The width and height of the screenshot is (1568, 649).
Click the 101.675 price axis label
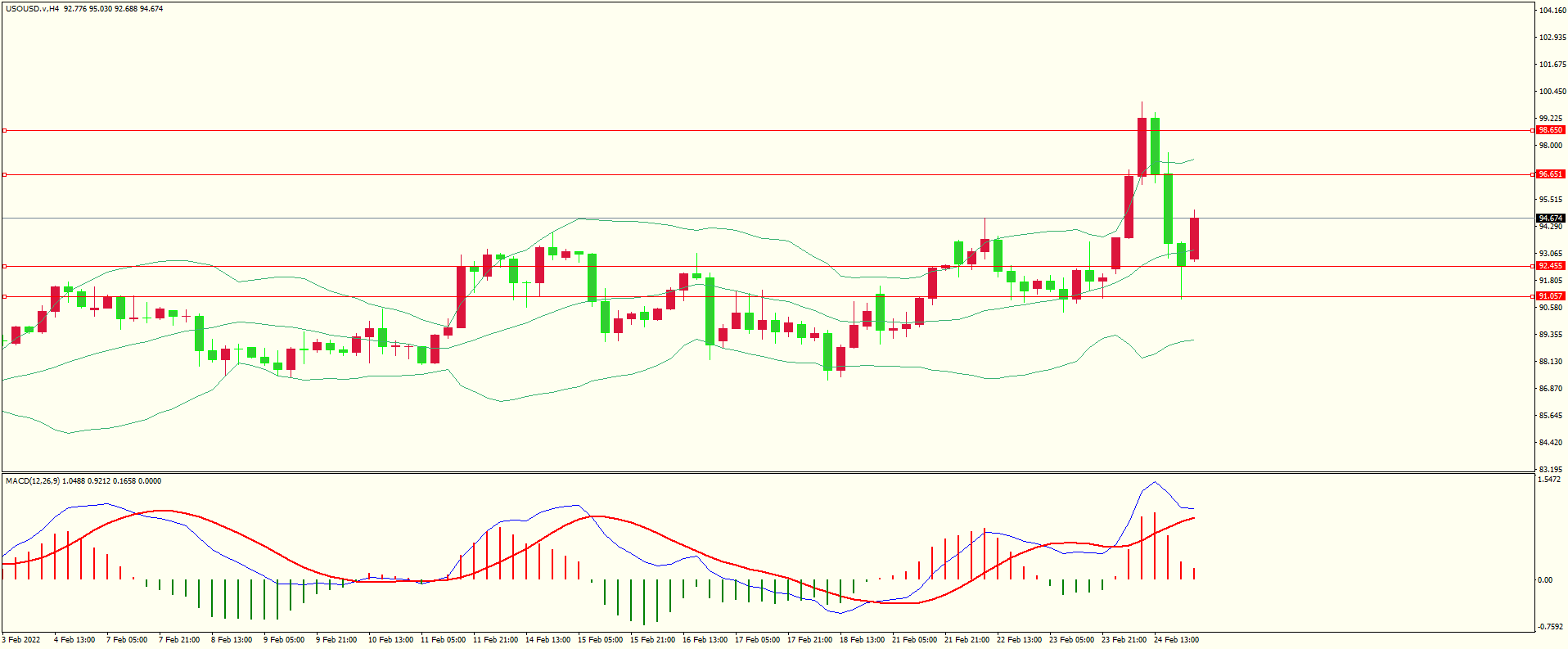coord(1552,65)
